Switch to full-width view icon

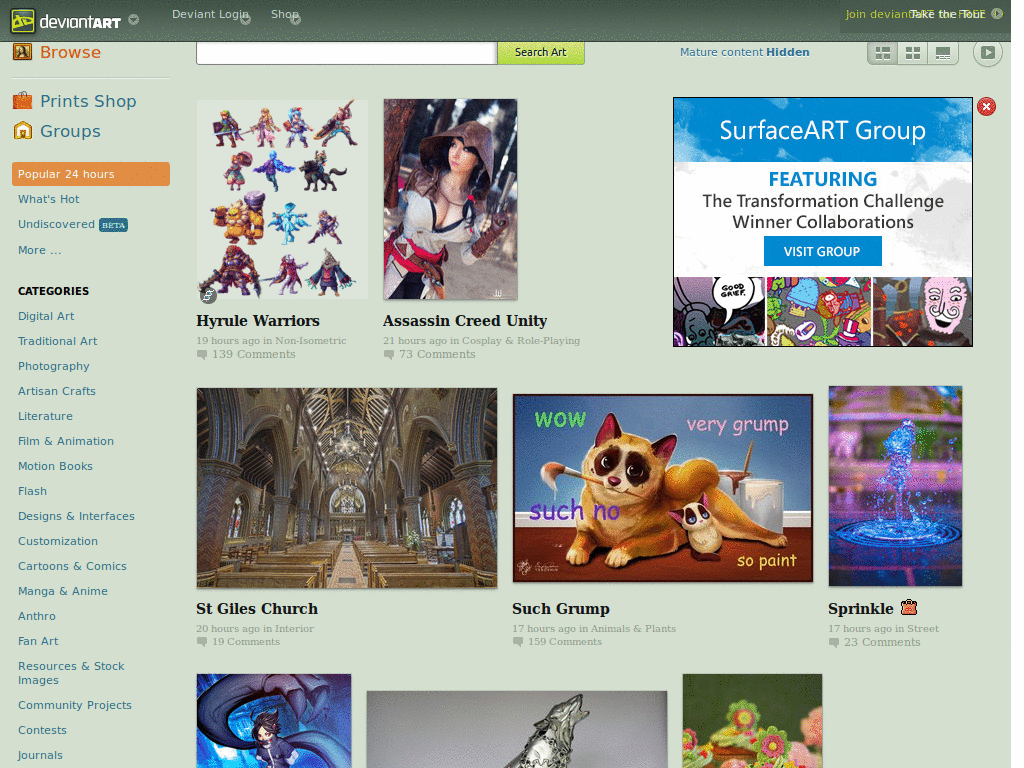tap(943, 53)
